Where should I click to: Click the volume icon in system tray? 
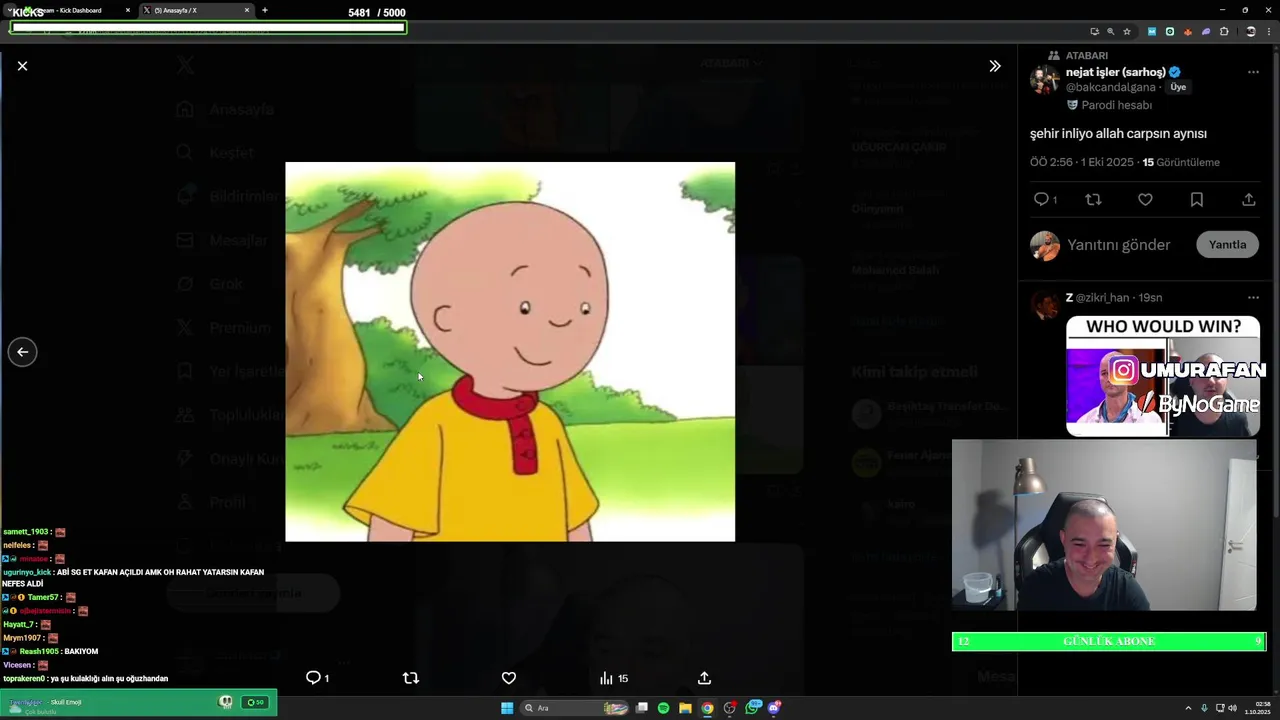coord(1231,708)
